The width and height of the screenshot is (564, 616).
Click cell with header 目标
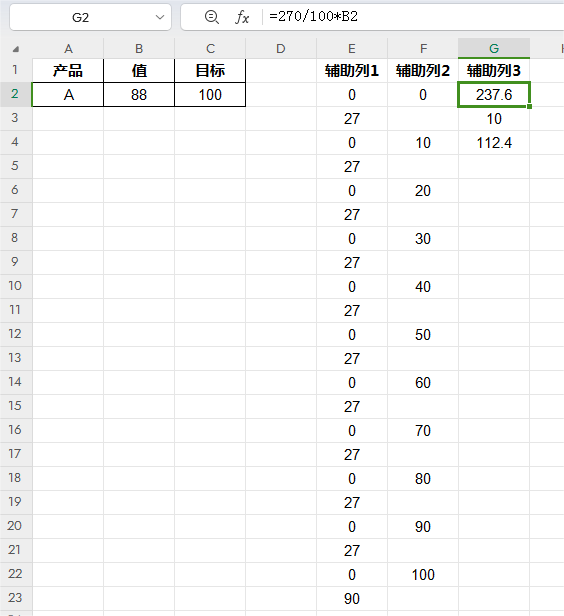[210, 71]
